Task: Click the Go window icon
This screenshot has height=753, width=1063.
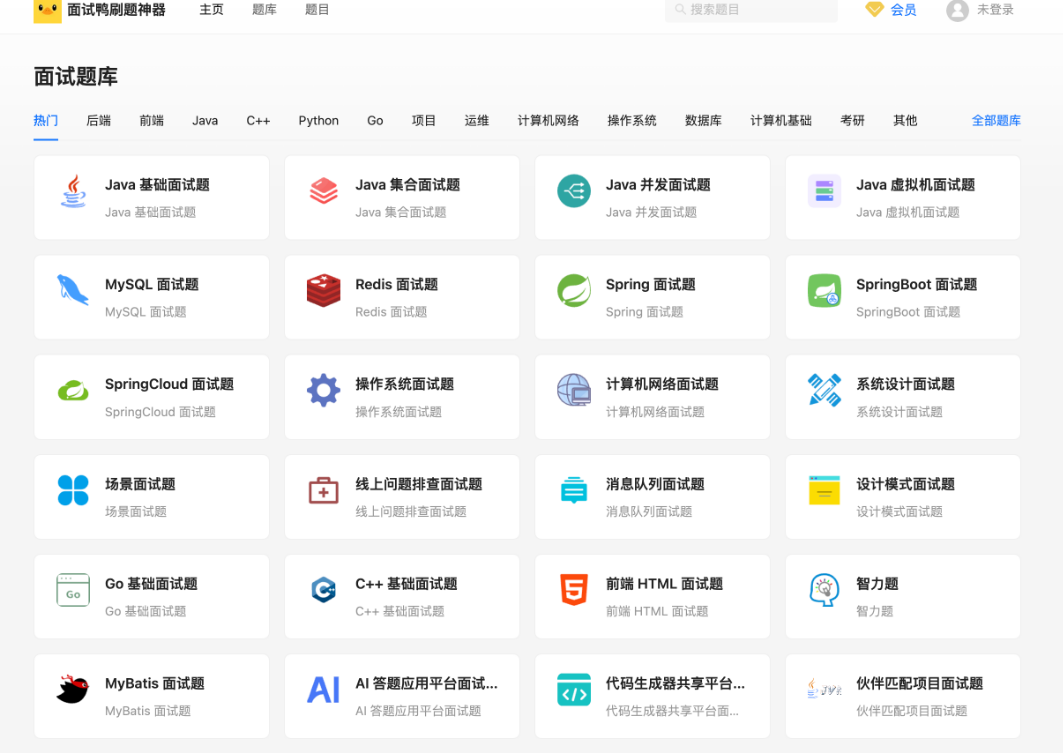Action: (x=73, y=590)
